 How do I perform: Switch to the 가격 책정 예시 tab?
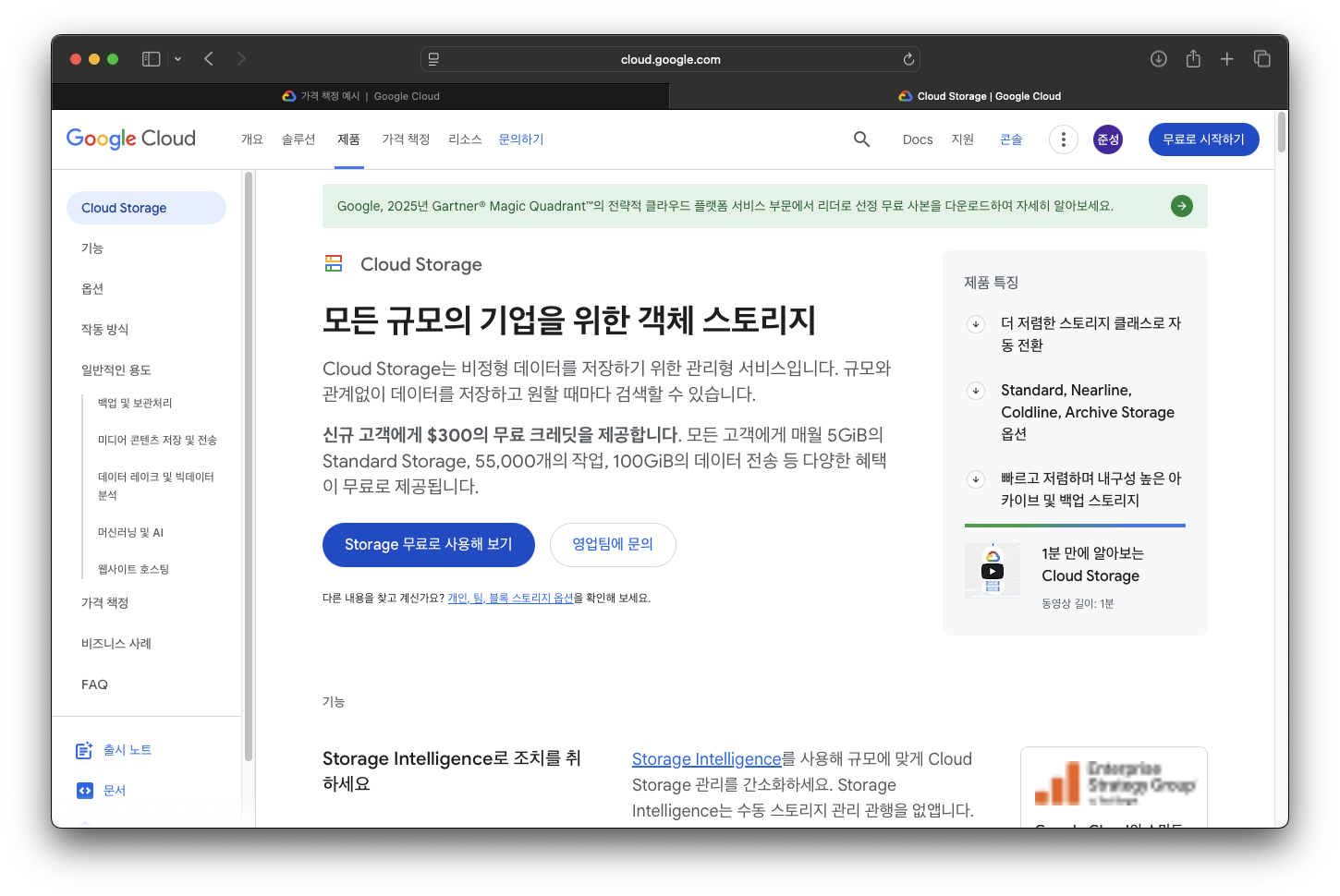tap(360, 96)
